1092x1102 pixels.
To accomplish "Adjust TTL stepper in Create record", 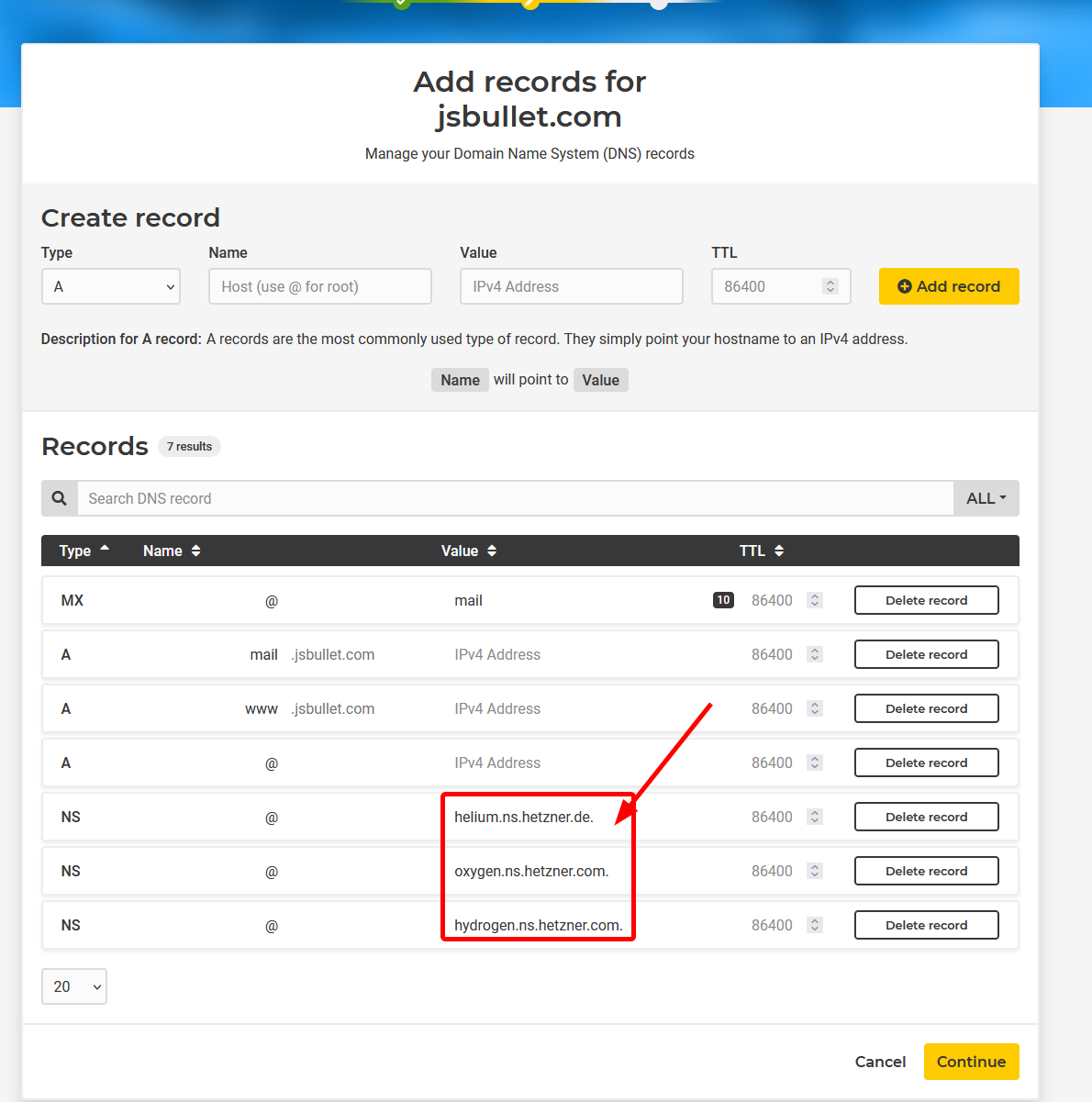I will (x=830, y=286).
